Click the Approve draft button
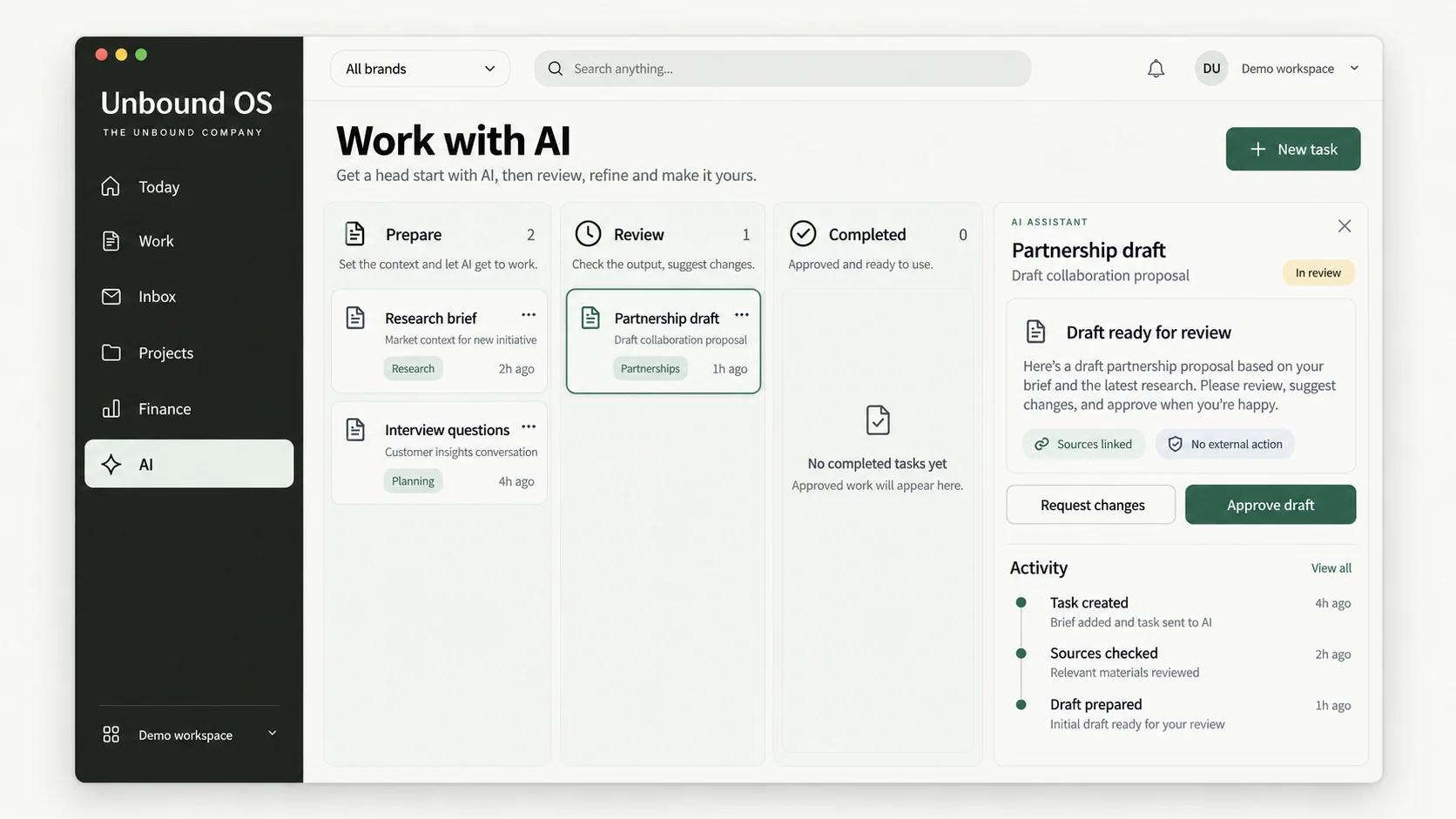The height and width of the screenshot is (819, 1456). (x=1271, y=505)
